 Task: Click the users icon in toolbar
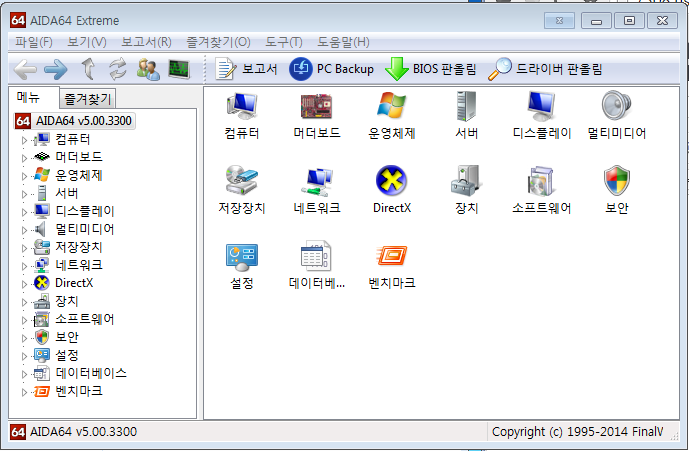click(x=148, y=69)
